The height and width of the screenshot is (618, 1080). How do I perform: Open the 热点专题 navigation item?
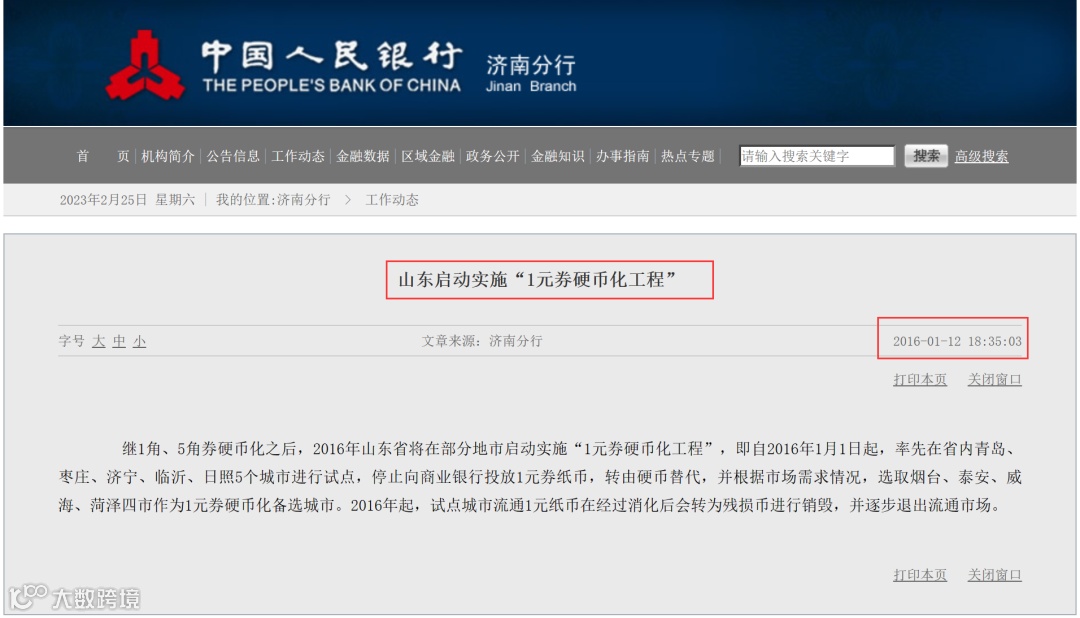click(688, 156)
